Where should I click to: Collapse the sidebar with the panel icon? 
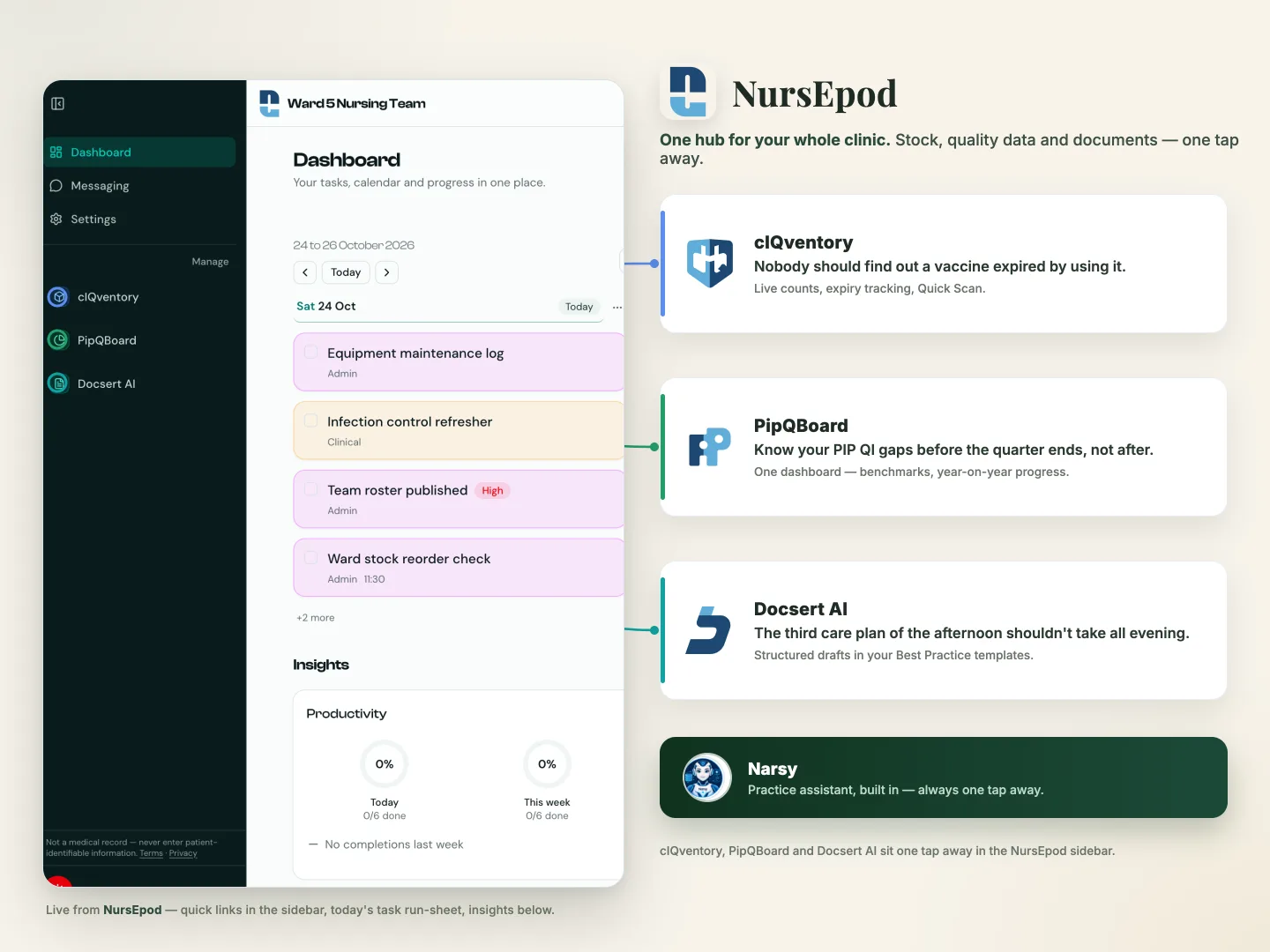tap(58, 104)
